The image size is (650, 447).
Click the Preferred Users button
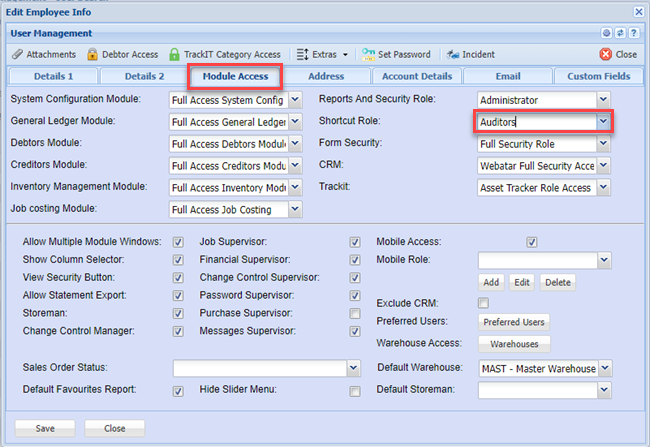[513, 322]
